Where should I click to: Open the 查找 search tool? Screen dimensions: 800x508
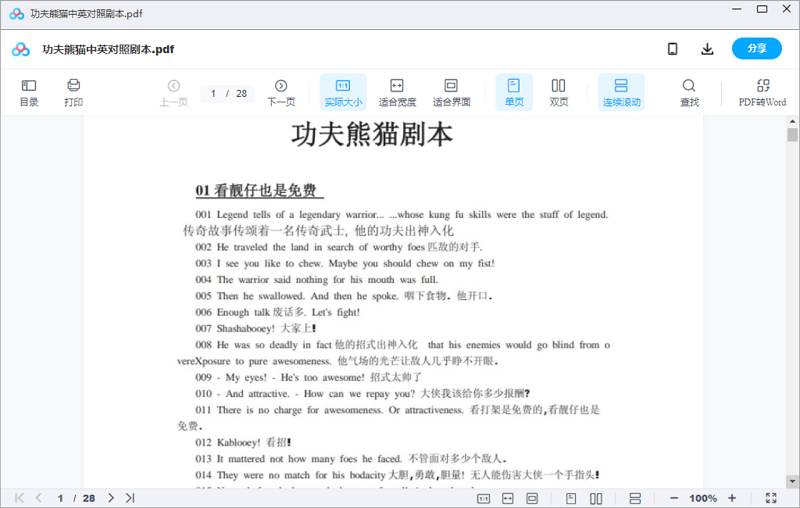coord(689,93)
